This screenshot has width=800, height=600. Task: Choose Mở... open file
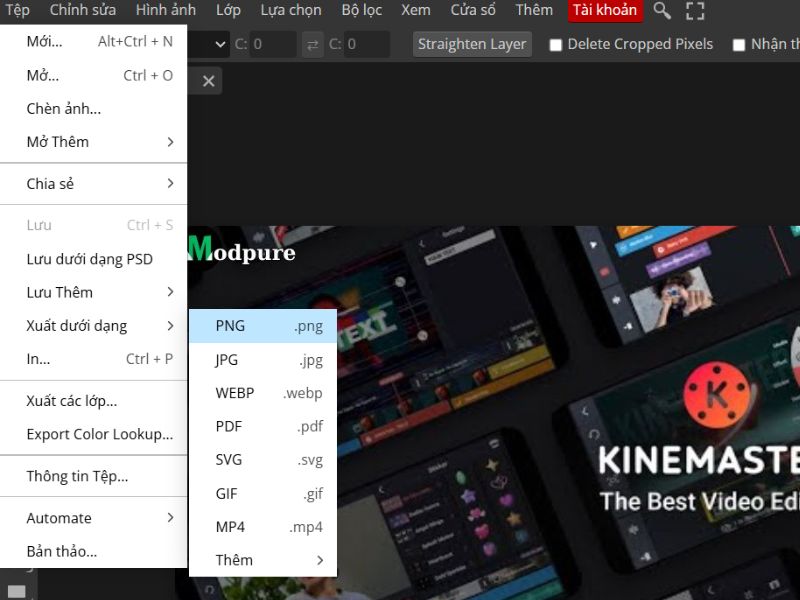pyautogui.click(x=93, y=76)
